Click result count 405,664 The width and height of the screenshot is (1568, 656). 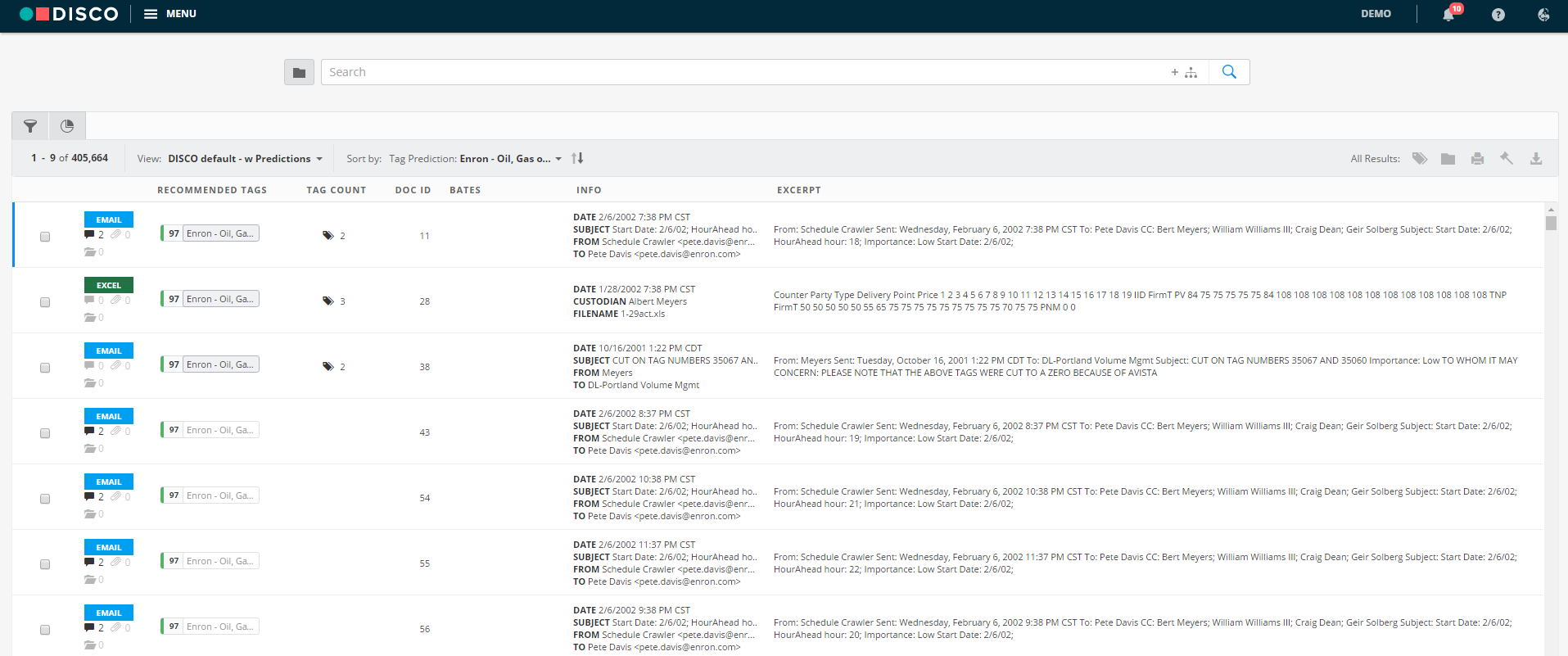pos(90,158)
